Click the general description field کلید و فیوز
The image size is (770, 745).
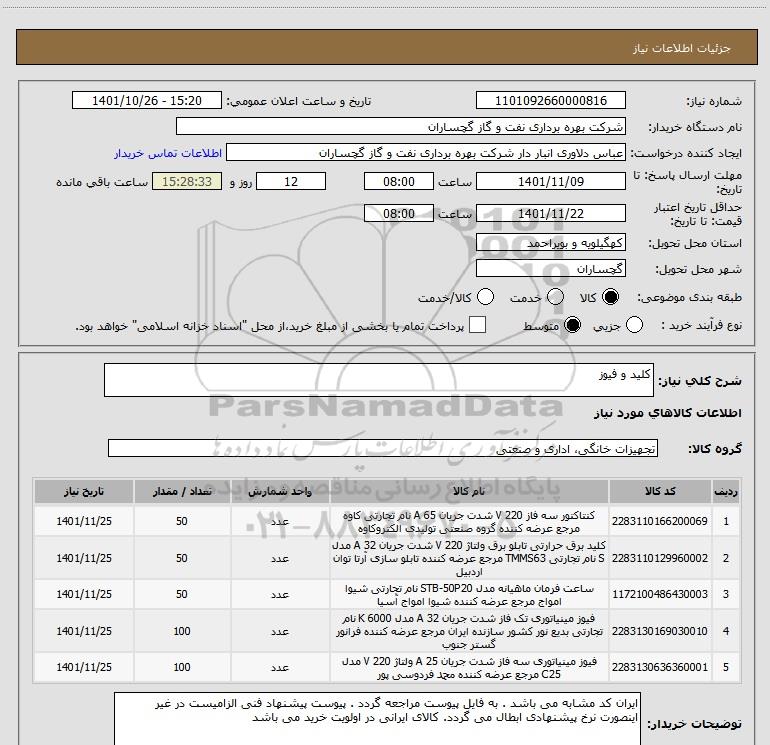379,380
